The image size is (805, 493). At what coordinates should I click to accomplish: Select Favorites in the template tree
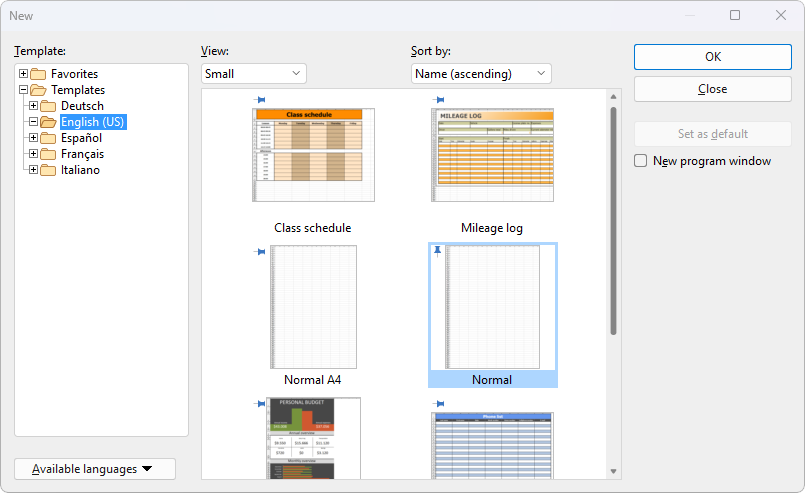[x=74, y=74]
